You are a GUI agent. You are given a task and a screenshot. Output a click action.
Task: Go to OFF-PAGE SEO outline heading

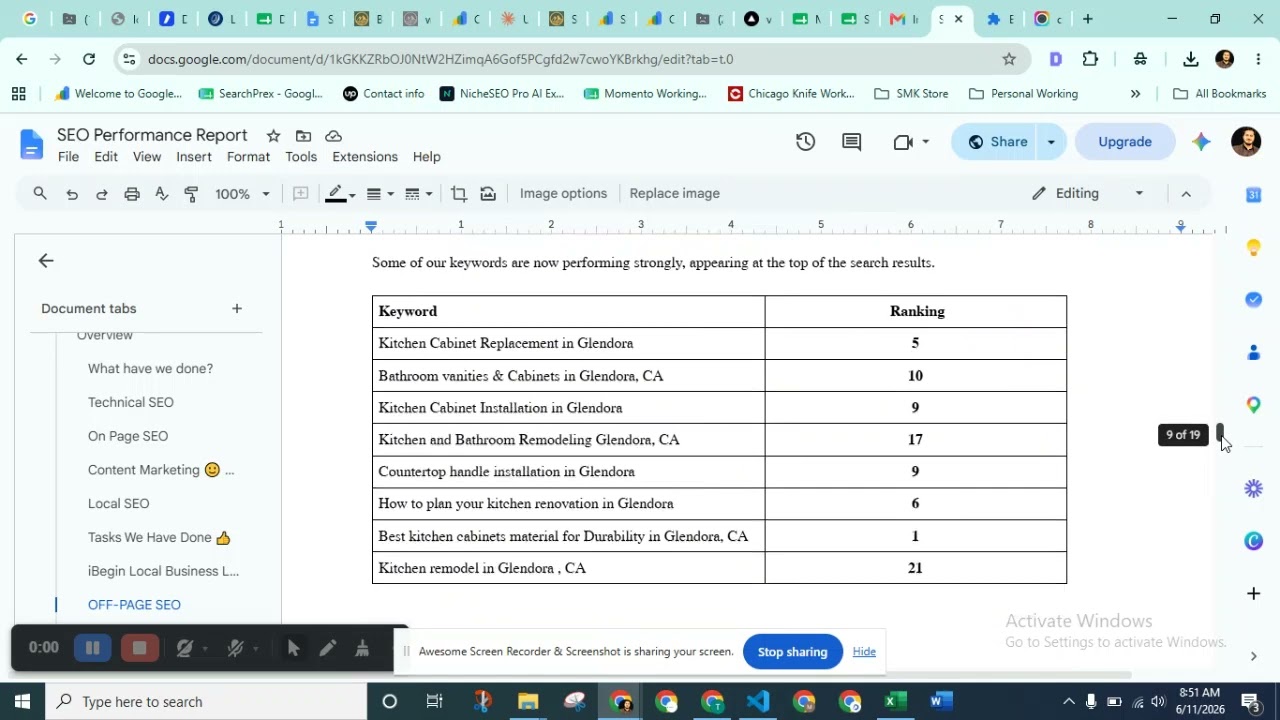tap(134, 605)
